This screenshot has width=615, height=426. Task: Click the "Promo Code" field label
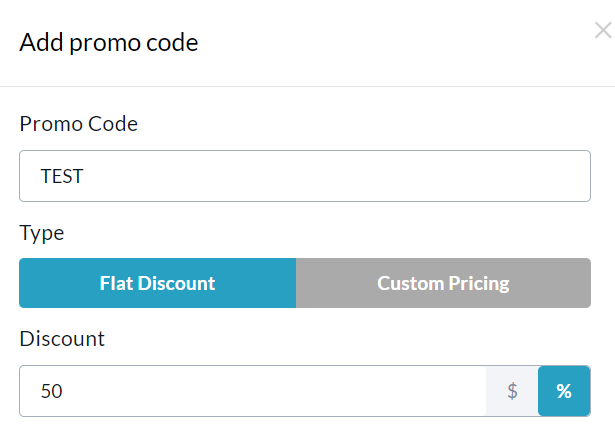pyautogui.click(x=78, y=124)
